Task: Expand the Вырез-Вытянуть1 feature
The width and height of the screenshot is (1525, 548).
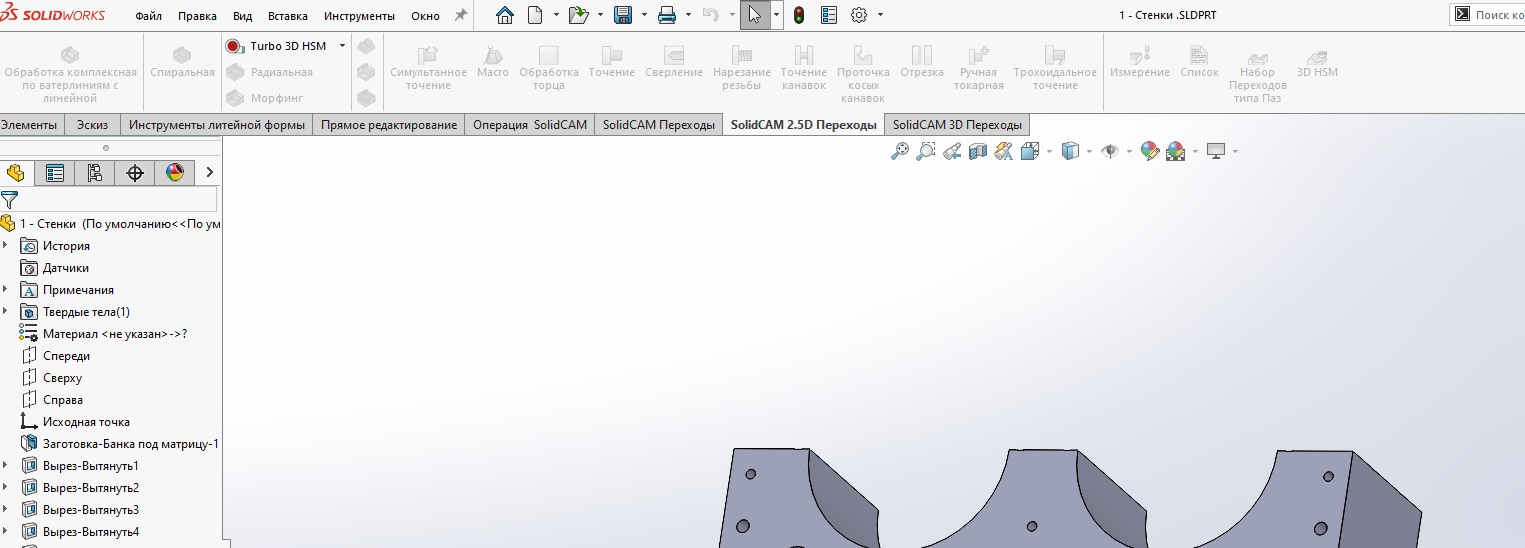Action: pos(6,466)
